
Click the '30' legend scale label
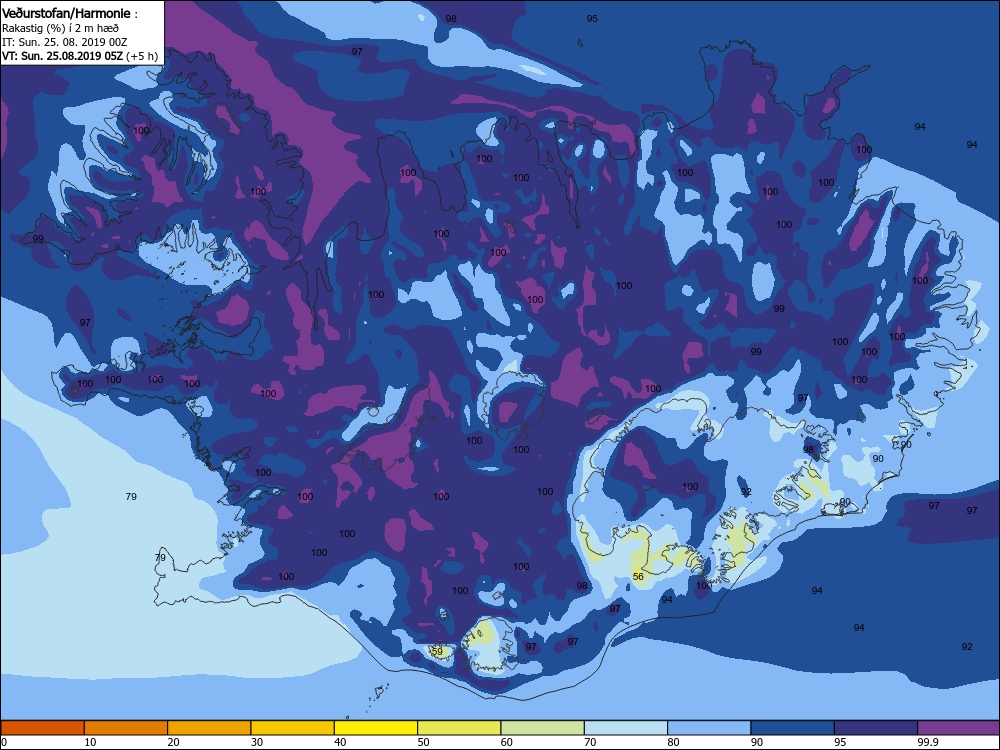(257, 742)
